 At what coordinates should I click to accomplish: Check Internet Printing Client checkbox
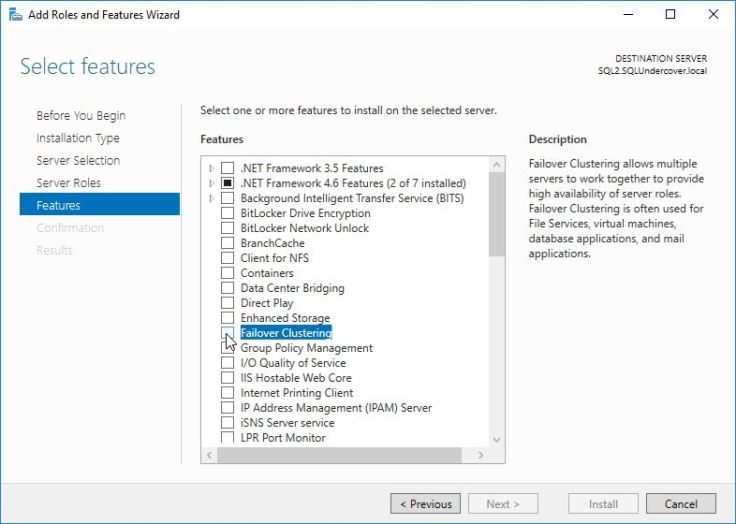click(x=227, y=393)
